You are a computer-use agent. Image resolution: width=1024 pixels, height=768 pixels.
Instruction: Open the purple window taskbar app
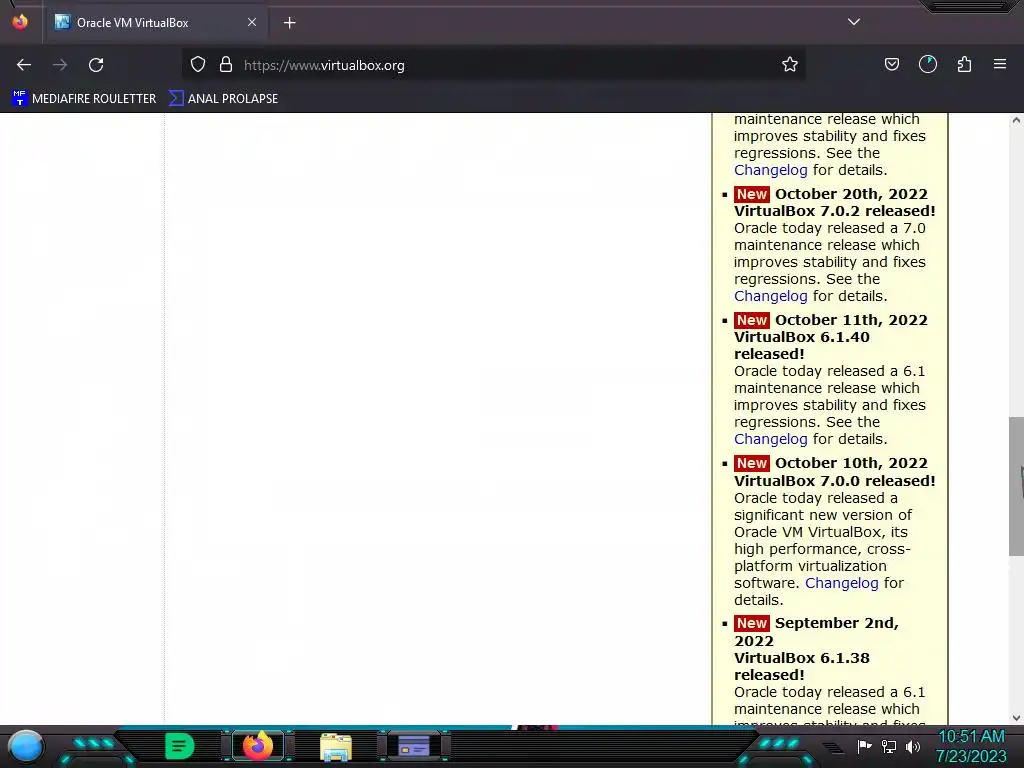[413, 746]
